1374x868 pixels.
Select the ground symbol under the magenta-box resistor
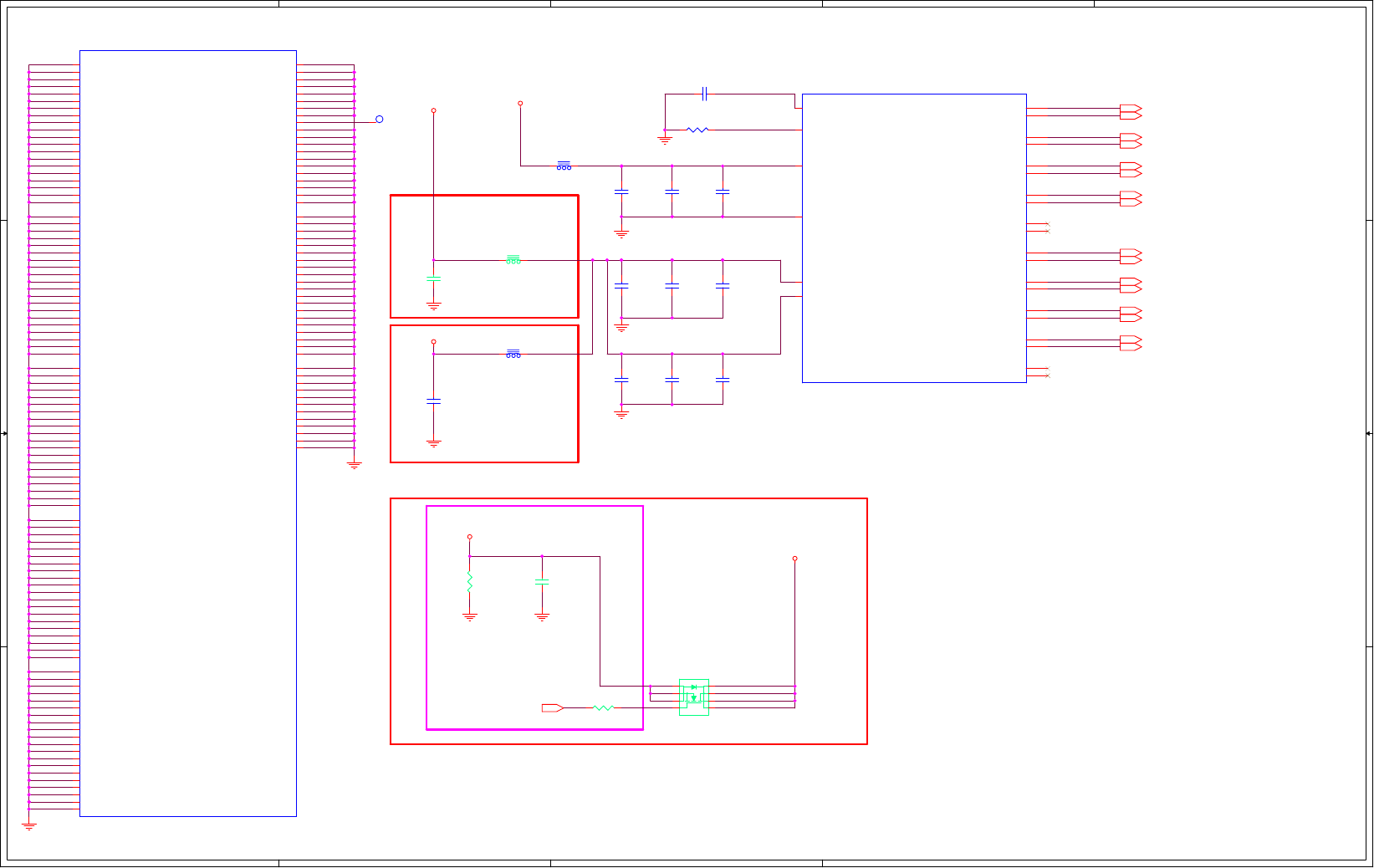470,617
